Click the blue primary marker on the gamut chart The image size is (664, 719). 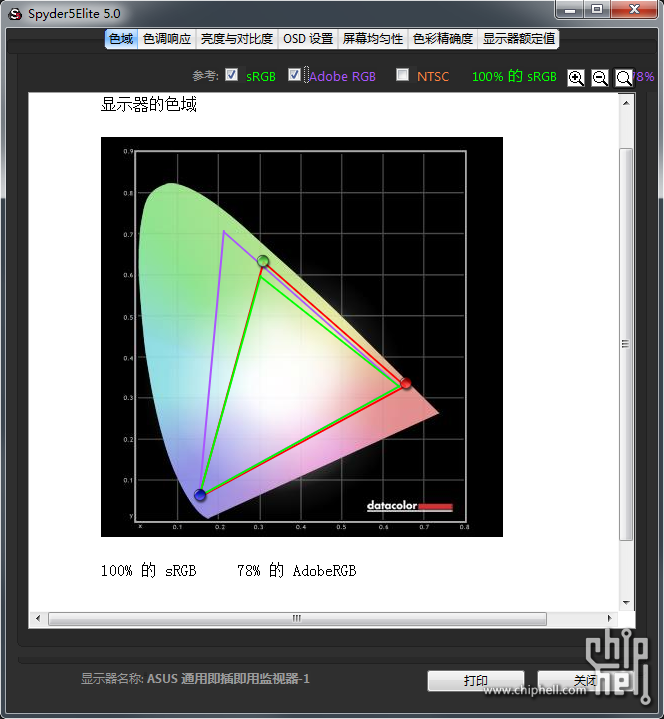[200, 495]
